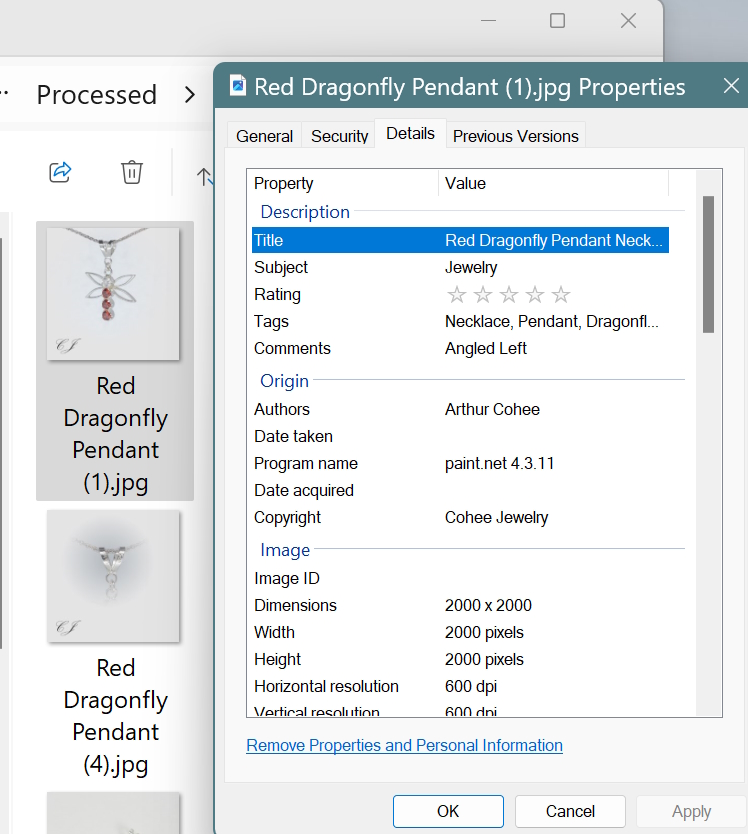This screenshot has width=748, height=834.
Task: Switch to the General tab
Action: tap(265, 136)
